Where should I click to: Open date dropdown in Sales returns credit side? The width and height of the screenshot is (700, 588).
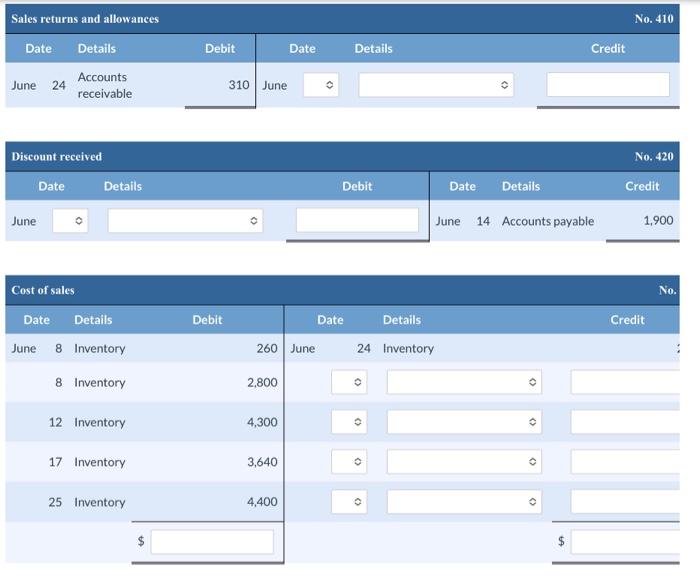tap(321, 85)
